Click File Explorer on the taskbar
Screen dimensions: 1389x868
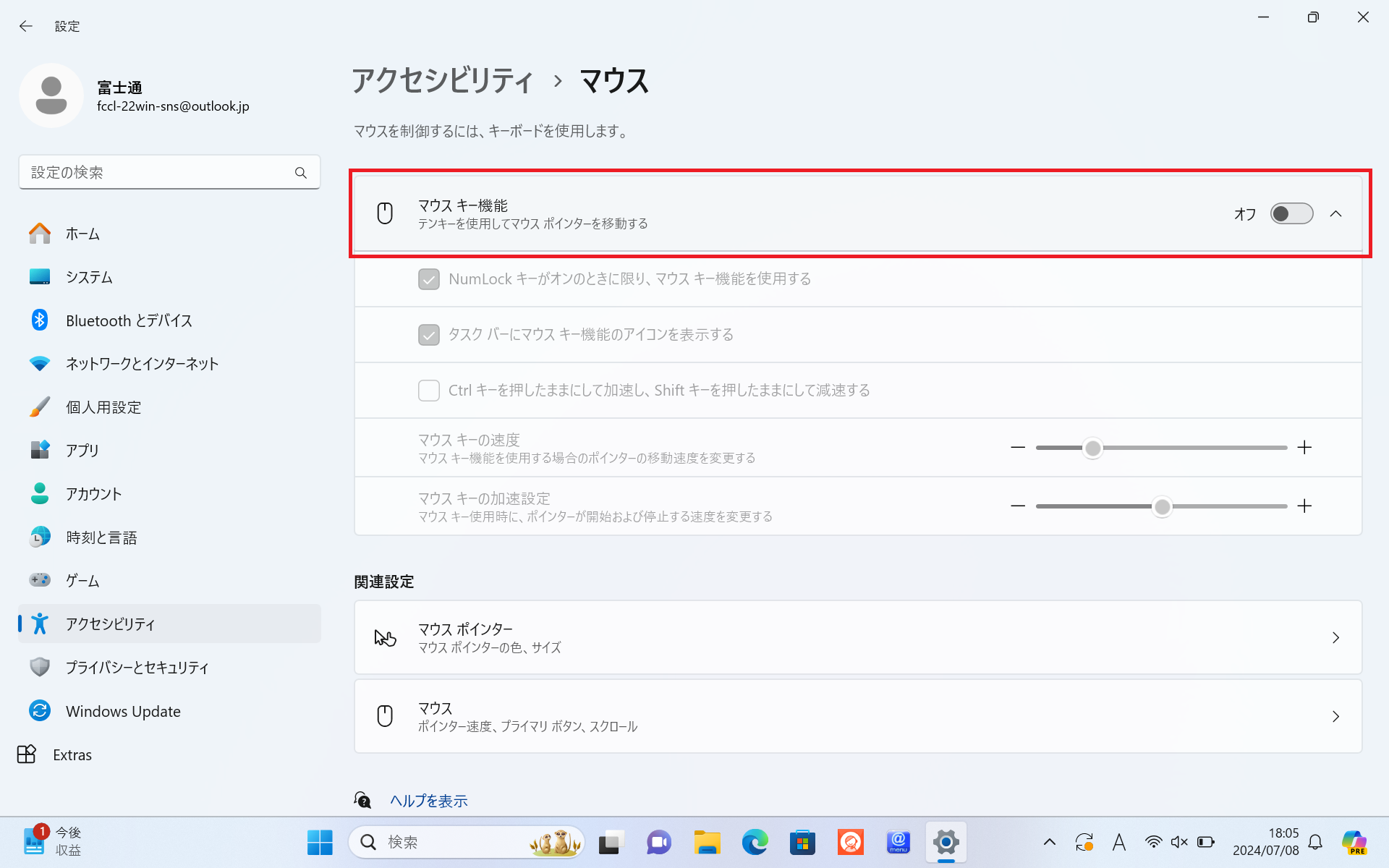point(707,842)
